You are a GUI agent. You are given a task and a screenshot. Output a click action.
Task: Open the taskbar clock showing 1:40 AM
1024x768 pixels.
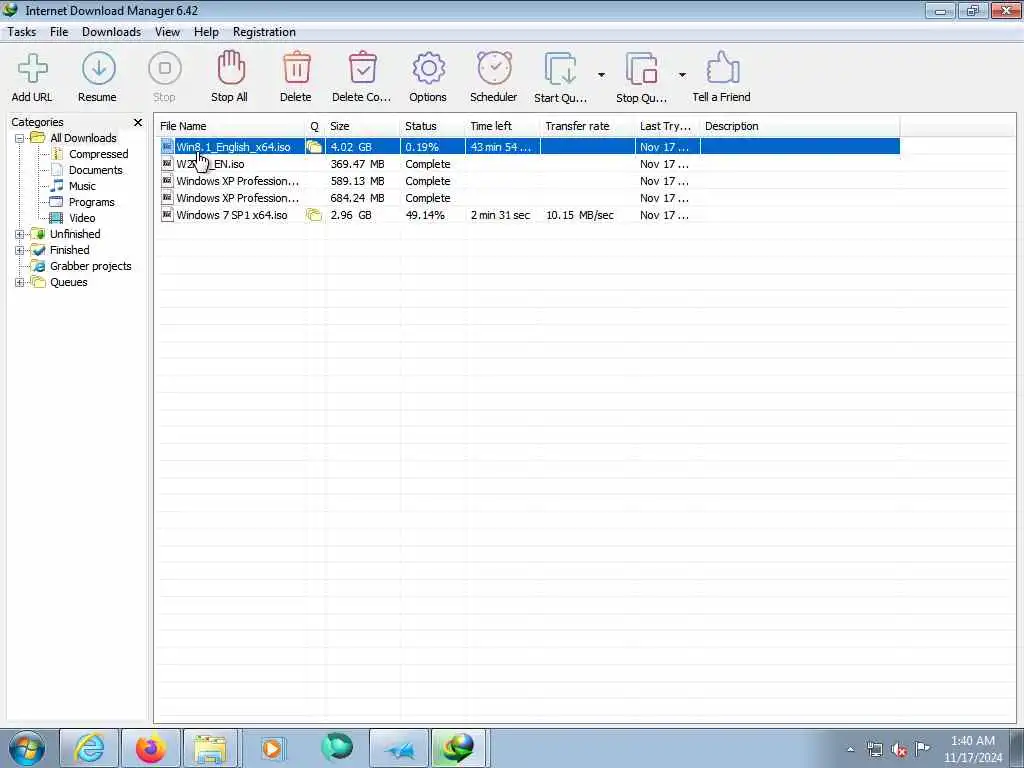point(972,749)
